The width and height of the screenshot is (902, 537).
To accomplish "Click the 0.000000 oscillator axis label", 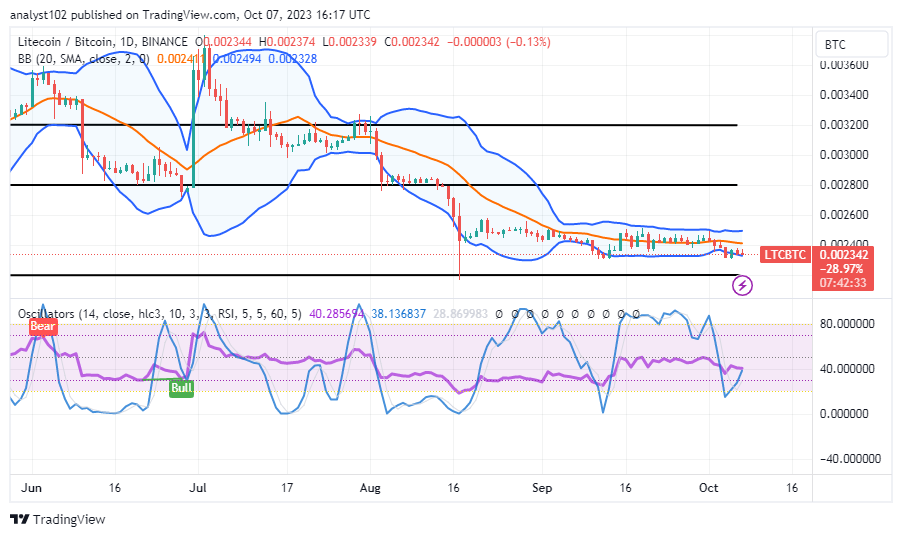I will (x=844, y=413).
